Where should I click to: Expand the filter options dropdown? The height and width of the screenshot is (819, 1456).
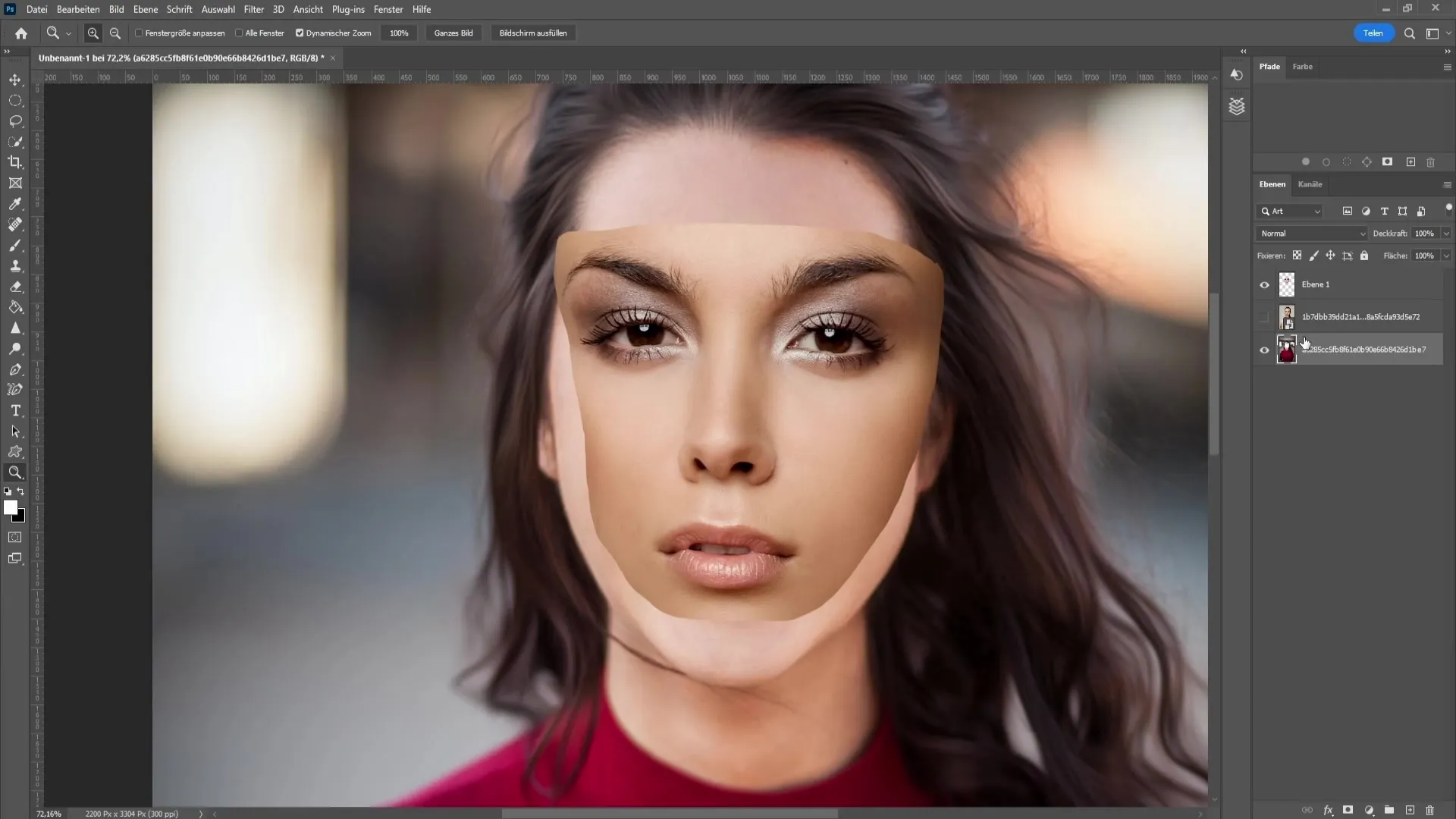1318,211
